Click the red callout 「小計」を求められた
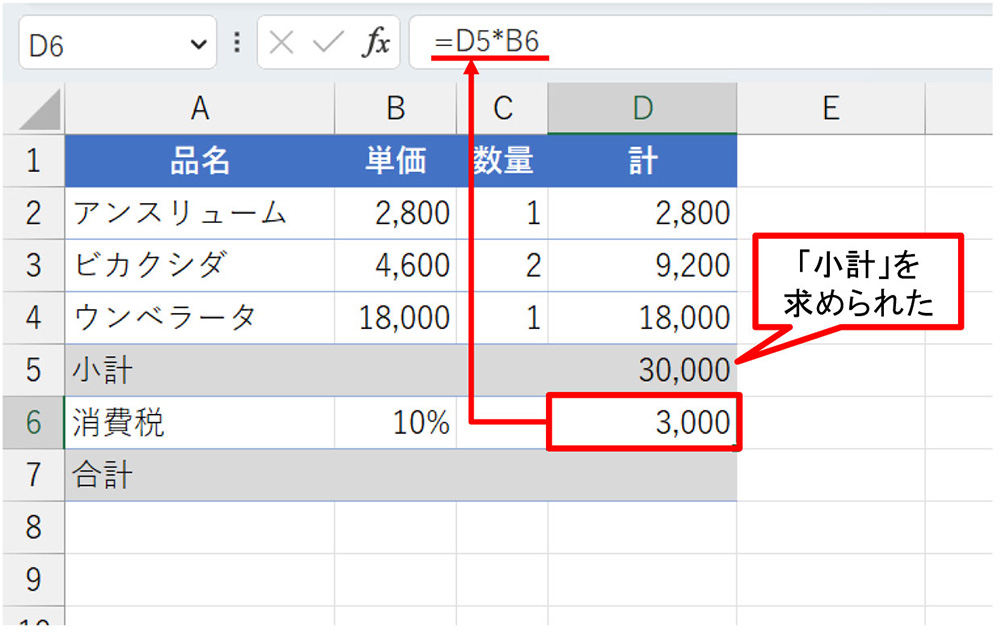1000x642 pixels. (857, 282)
